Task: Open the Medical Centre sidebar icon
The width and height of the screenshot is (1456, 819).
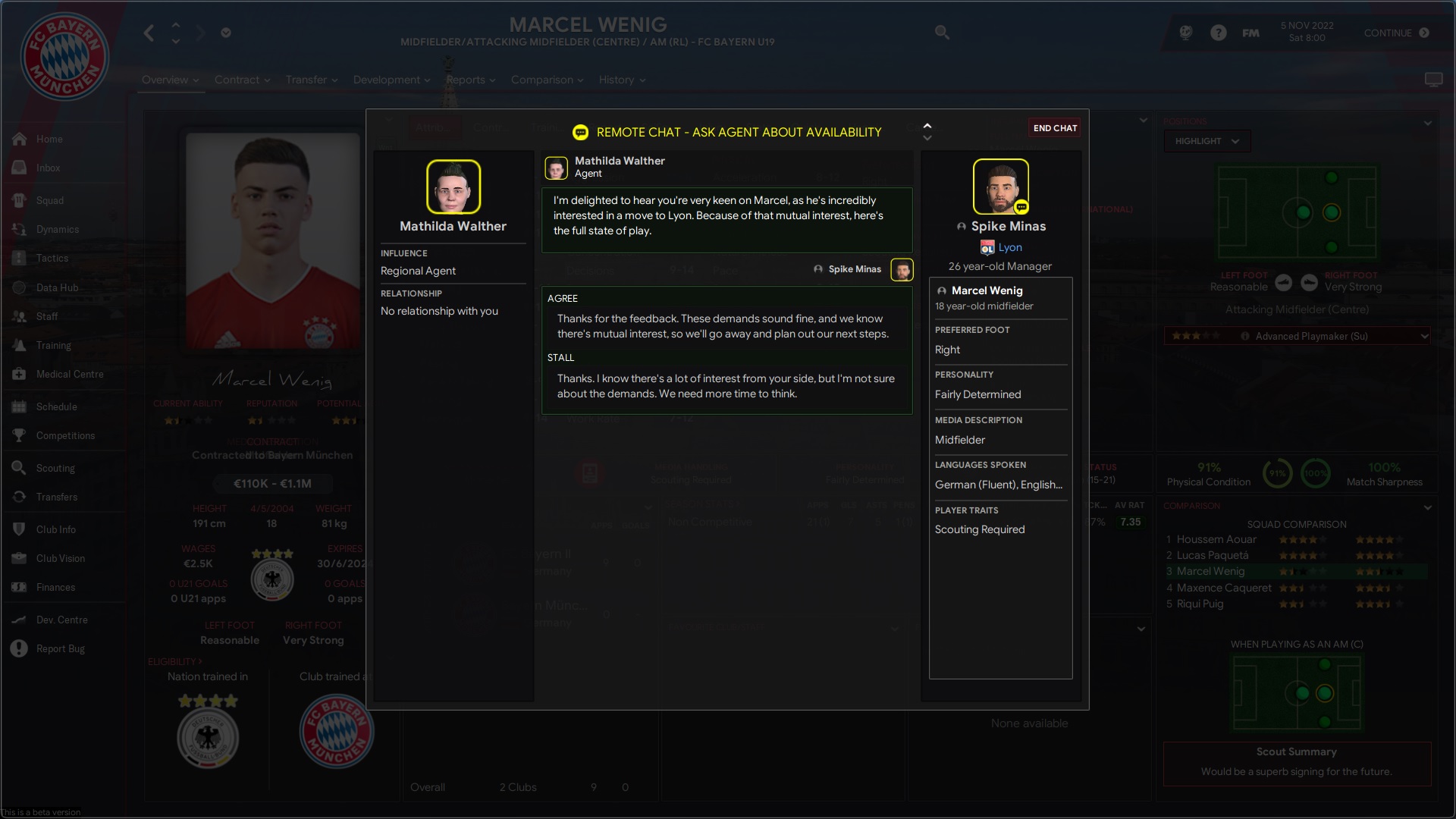Action: 20,374
